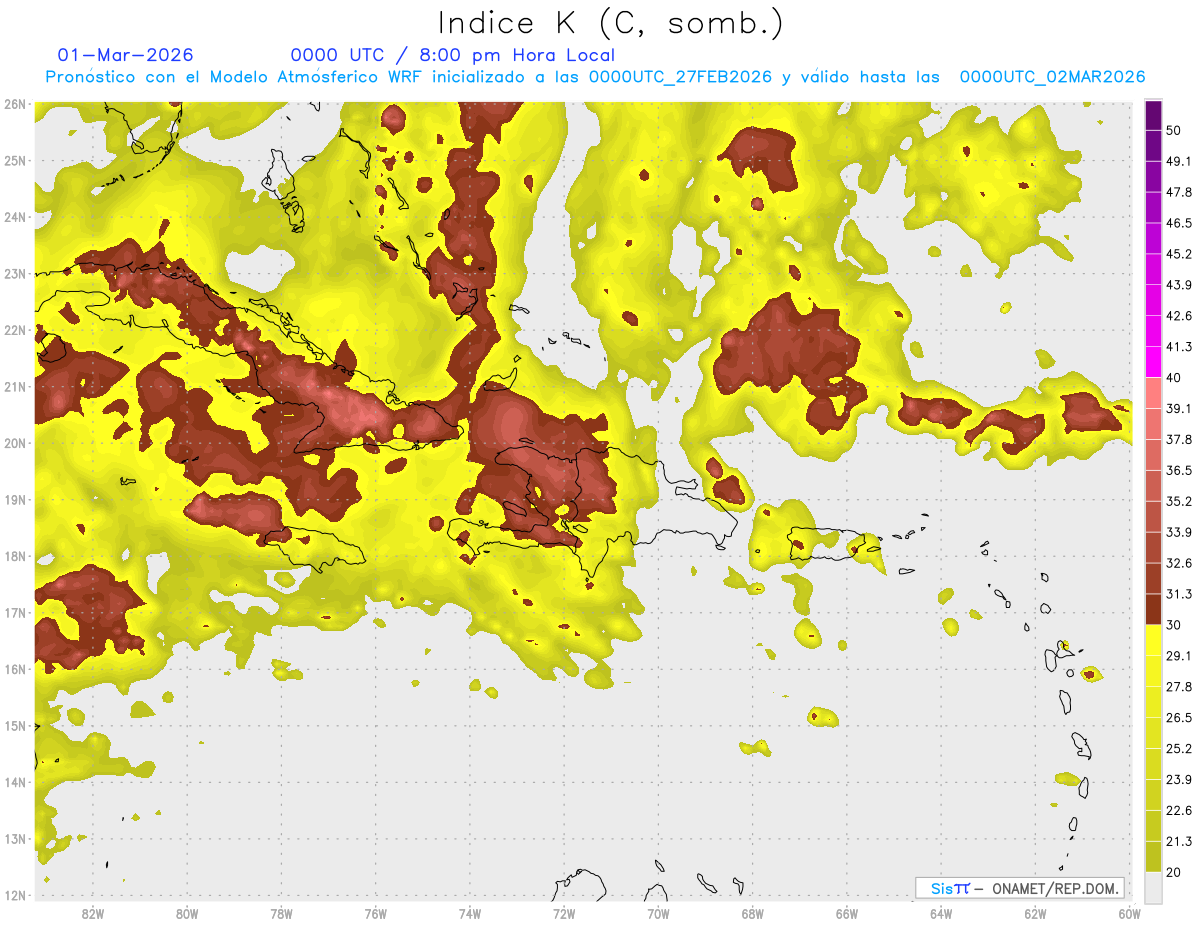1200x927 pixels.
Task: Click colorbar value '40'
Action: point(1174,378)
